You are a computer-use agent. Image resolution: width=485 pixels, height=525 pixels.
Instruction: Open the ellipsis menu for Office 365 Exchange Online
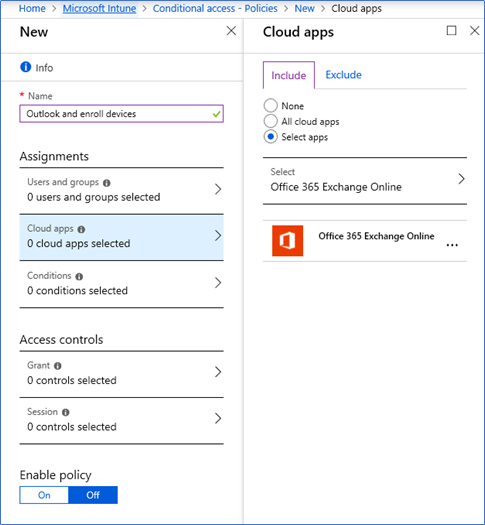(452, 245)
